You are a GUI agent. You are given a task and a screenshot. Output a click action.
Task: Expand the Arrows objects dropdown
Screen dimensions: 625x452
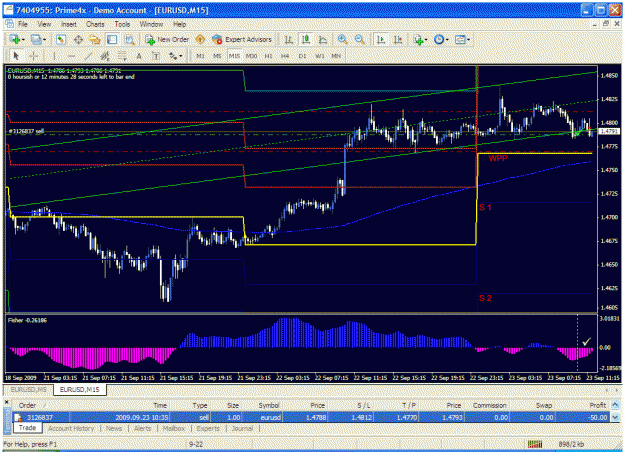pos(181,56)
